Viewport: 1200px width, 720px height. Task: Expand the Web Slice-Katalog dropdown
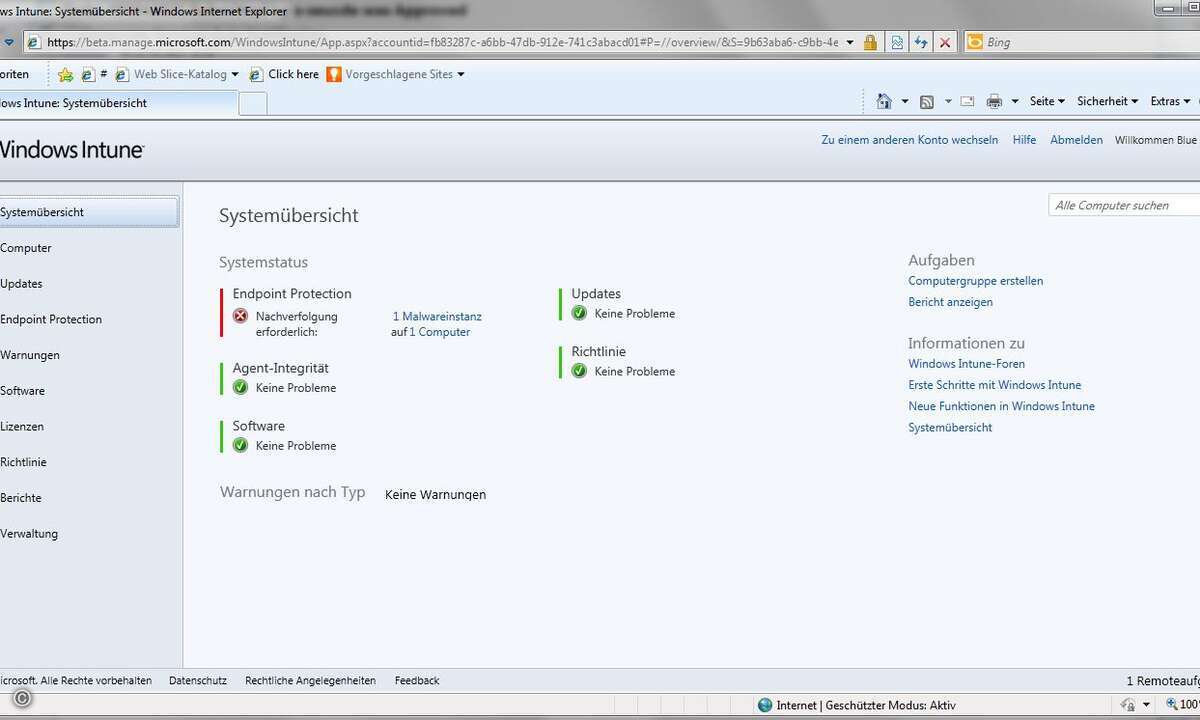235,74
